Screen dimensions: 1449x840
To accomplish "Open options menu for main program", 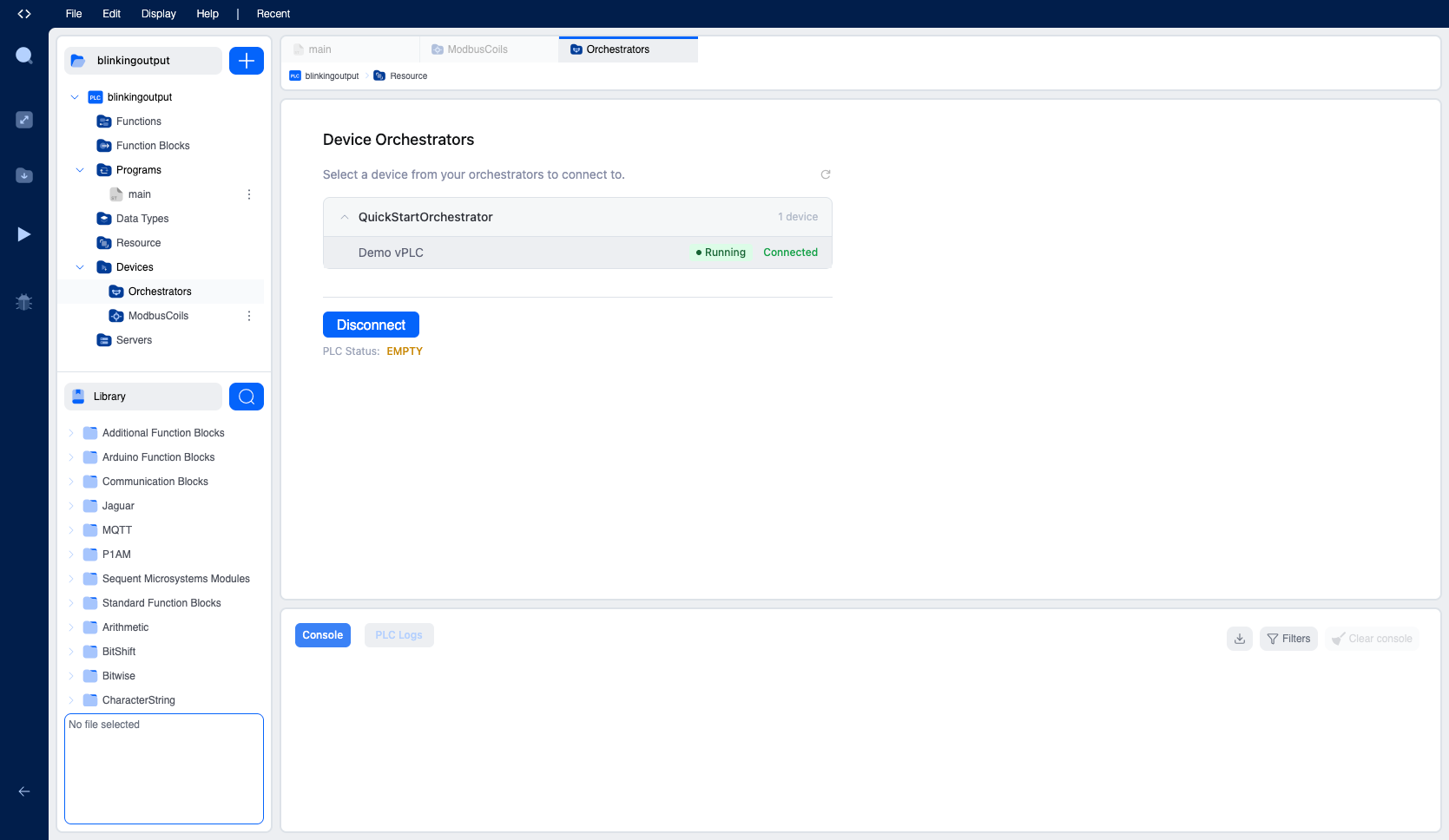I will click(249, 194).
